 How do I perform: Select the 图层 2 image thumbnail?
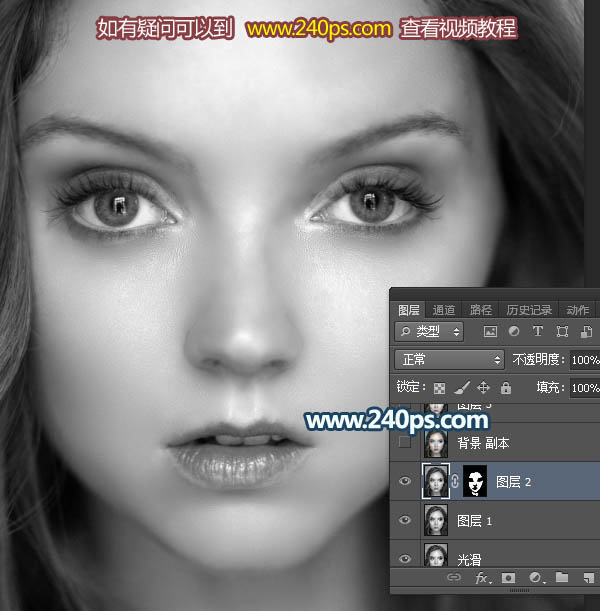[x=436, y=481]
